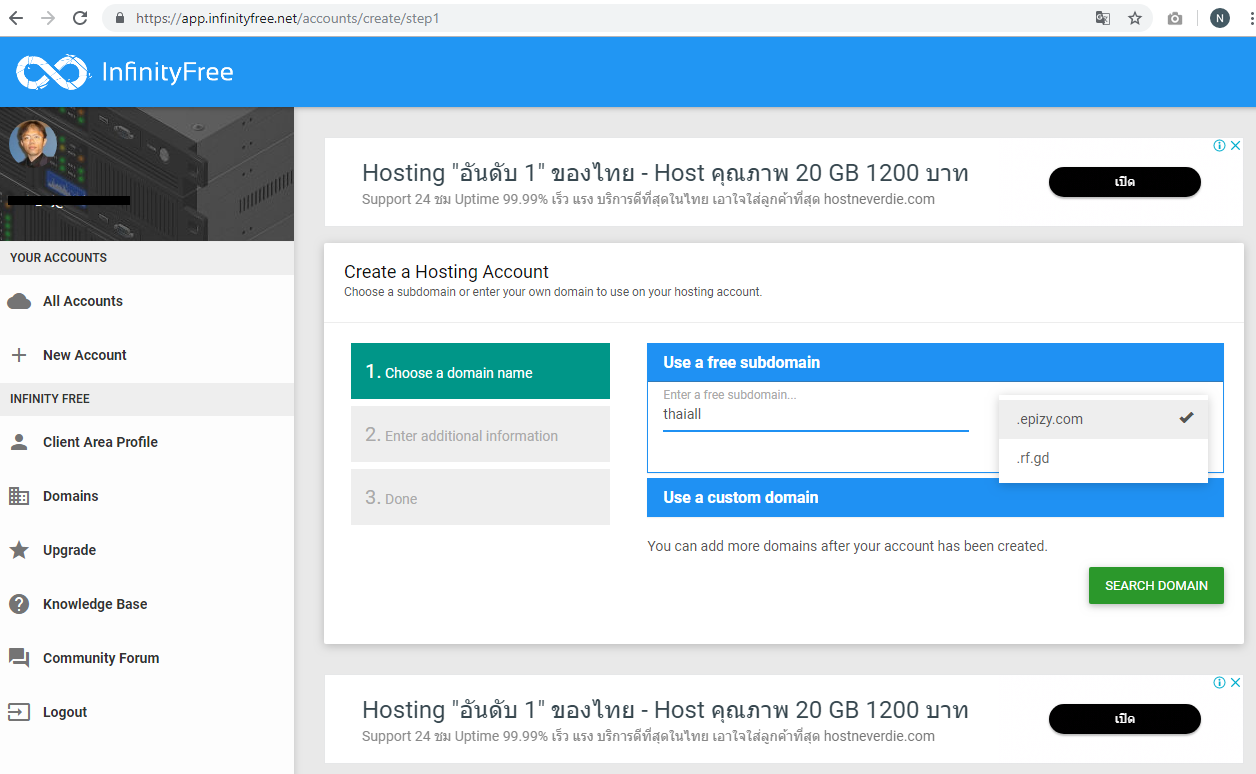
Task: Click the subdomain input field containing thaiall
Action: click(x=814, y=414)
